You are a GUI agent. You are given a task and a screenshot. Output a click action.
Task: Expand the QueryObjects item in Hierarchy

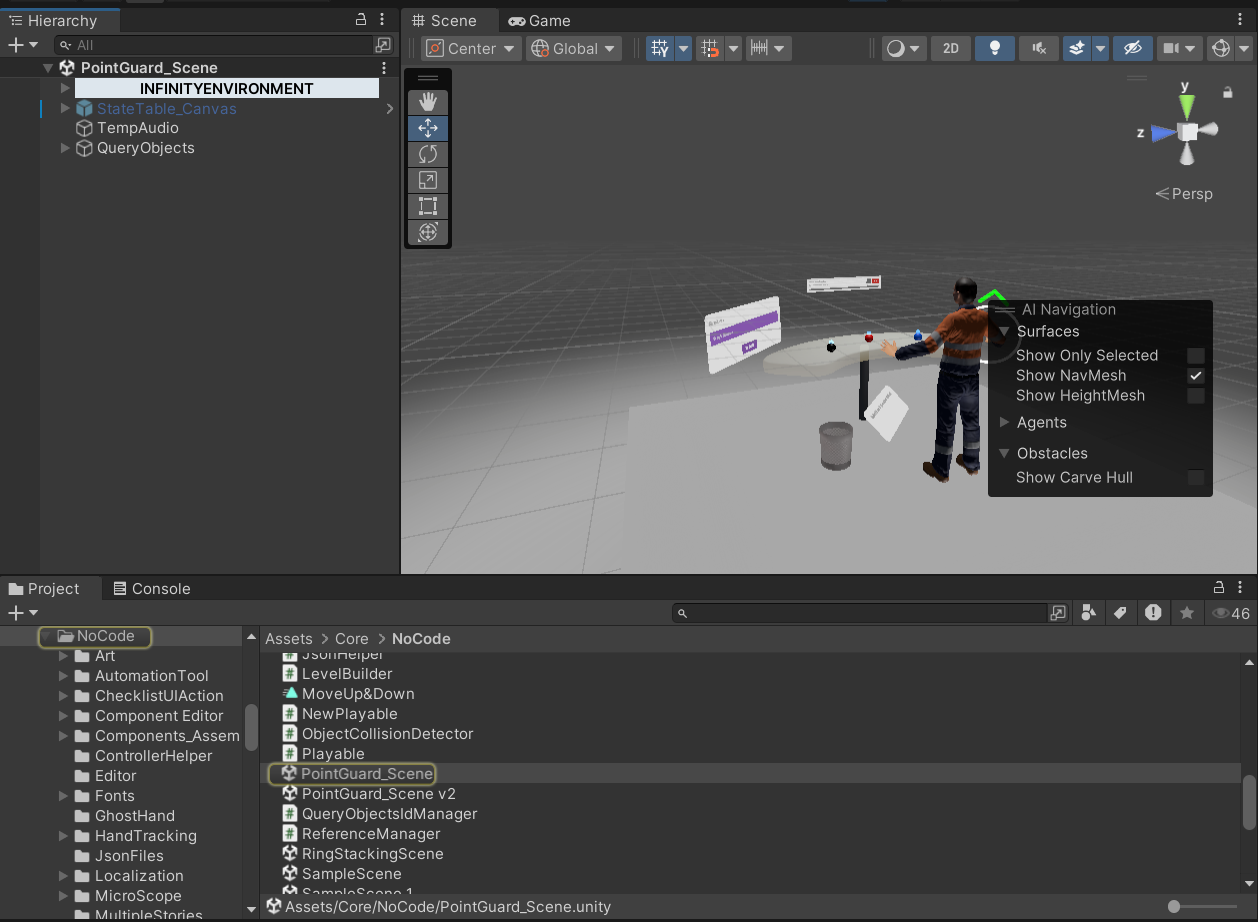point(63,147)
